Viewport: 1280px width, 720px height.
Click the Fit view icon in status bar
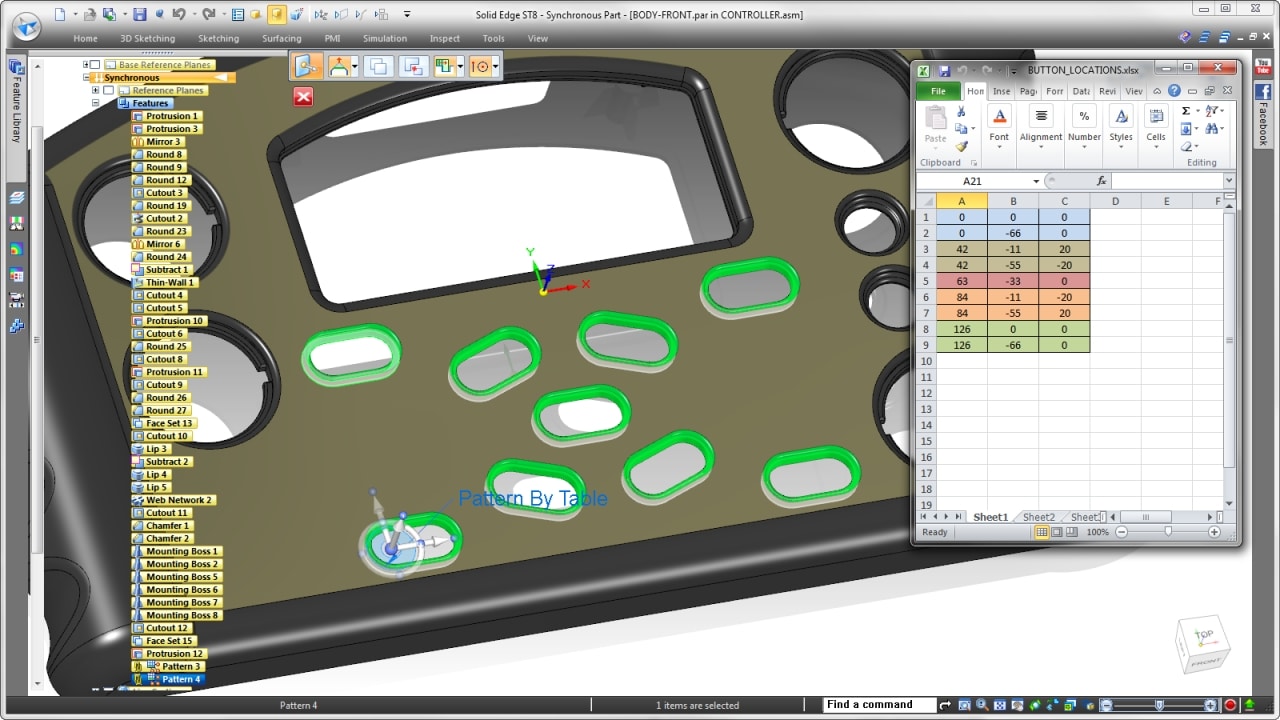999,705
